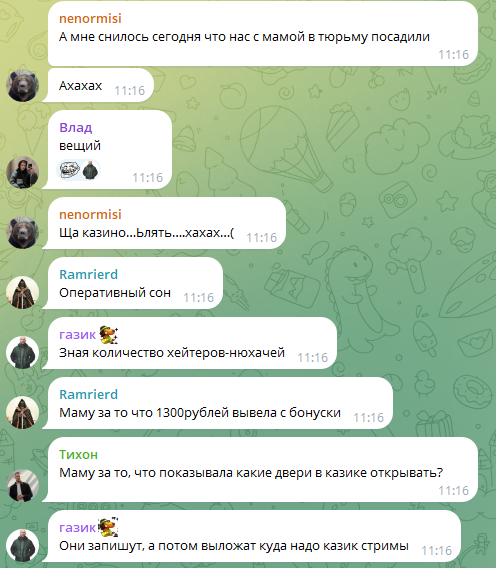Click the small avatar reaction under вещий
Image resolution: width=496 pixels, height=568 pixels.
[90, 170]
